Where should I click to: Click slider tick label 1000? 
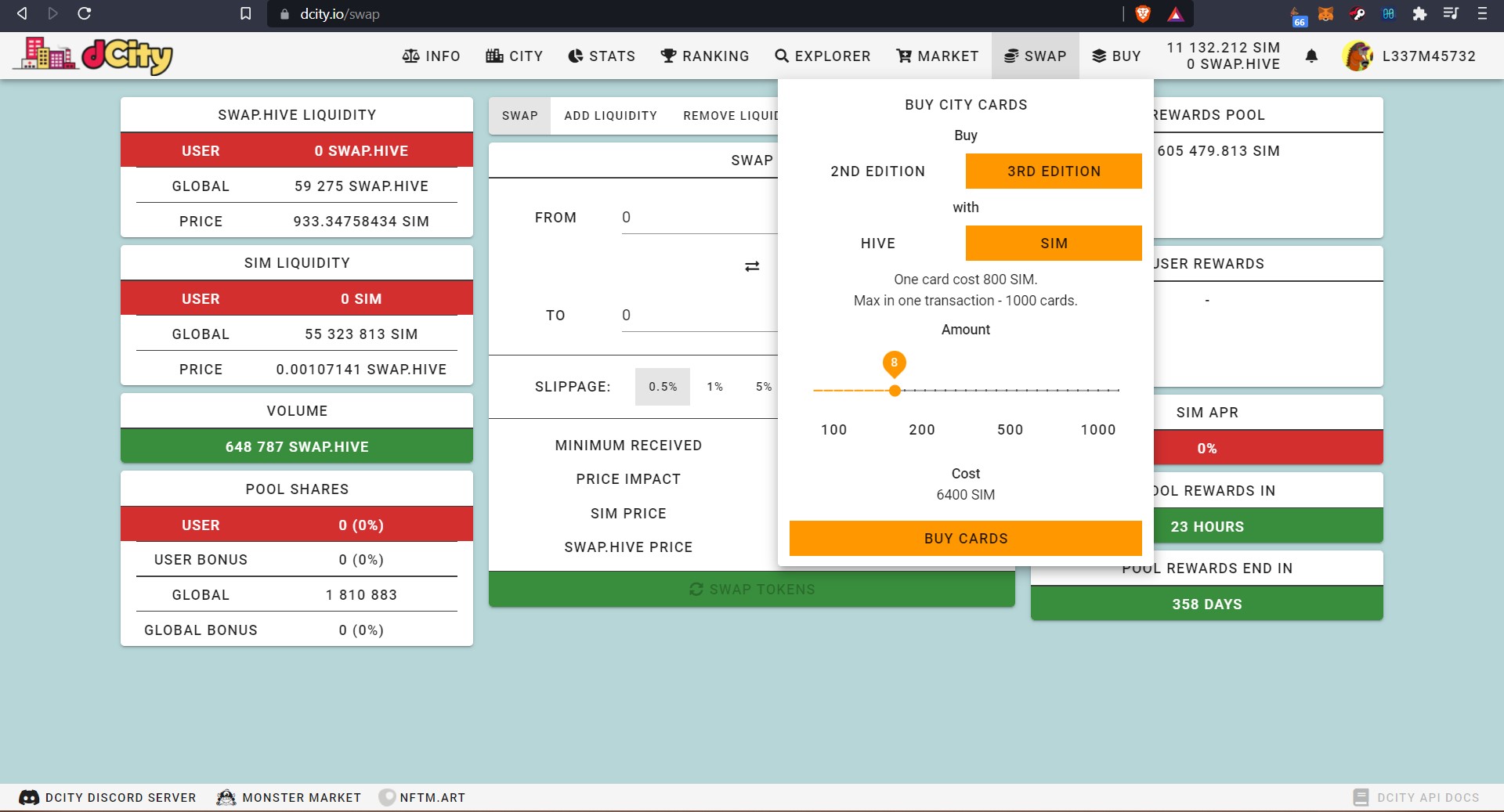[x=1097, y=429]
